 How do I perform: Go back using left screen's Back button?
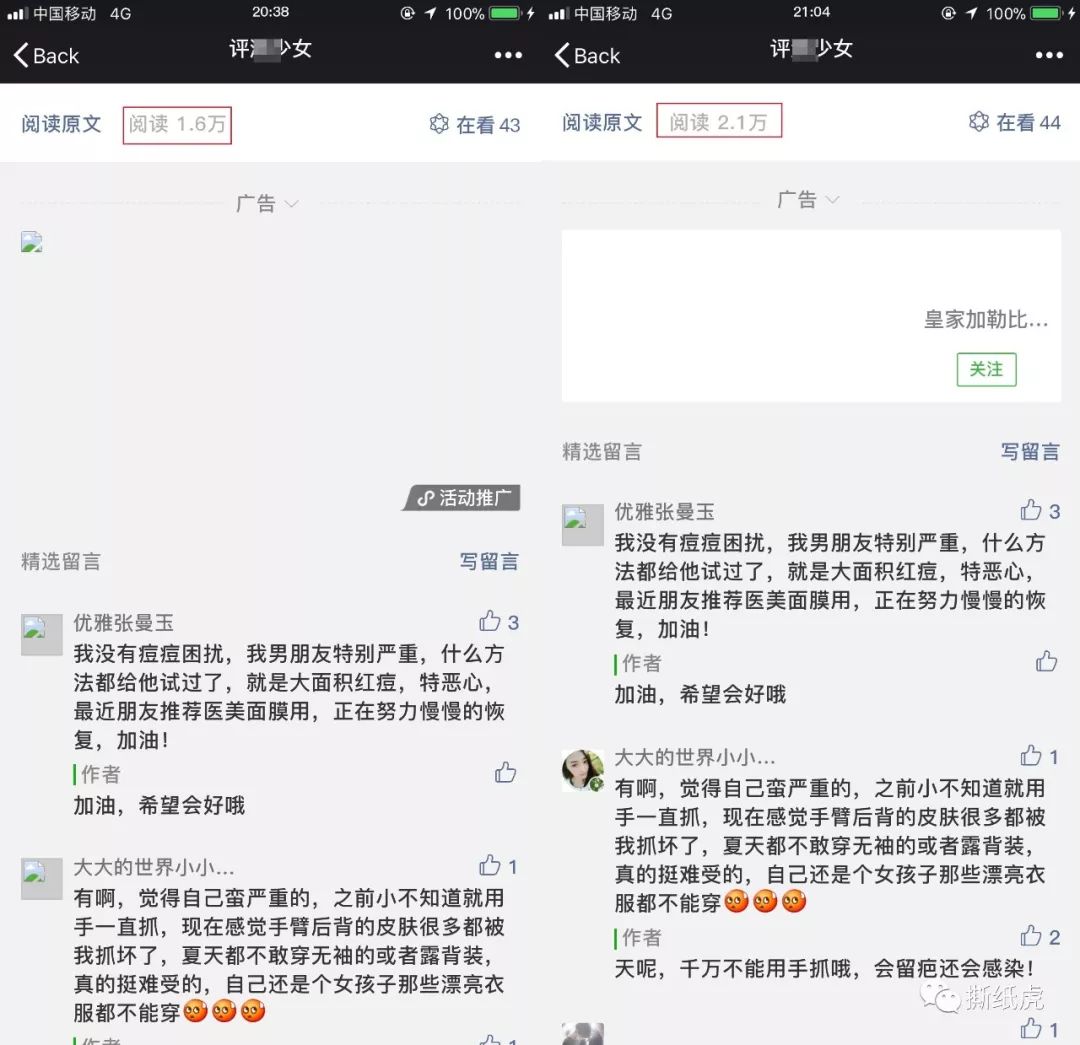(44, 55)
